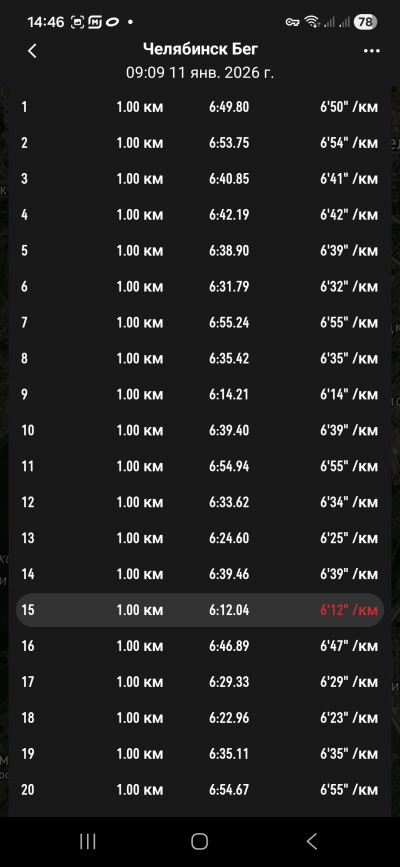400x867 pixels.
Task: Tap the battery indicator showing 78
Action: click(365, 22)
